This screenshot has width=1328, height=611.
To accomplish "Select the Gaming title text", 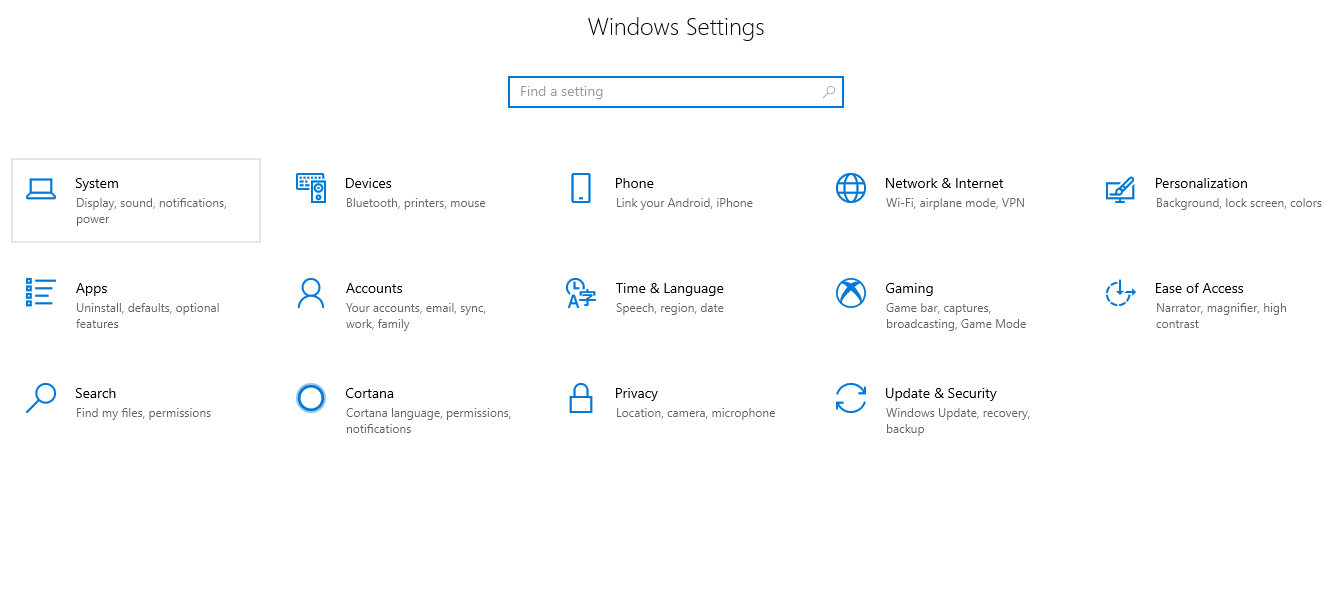I will pyautogui.click(x=908, y=288).
